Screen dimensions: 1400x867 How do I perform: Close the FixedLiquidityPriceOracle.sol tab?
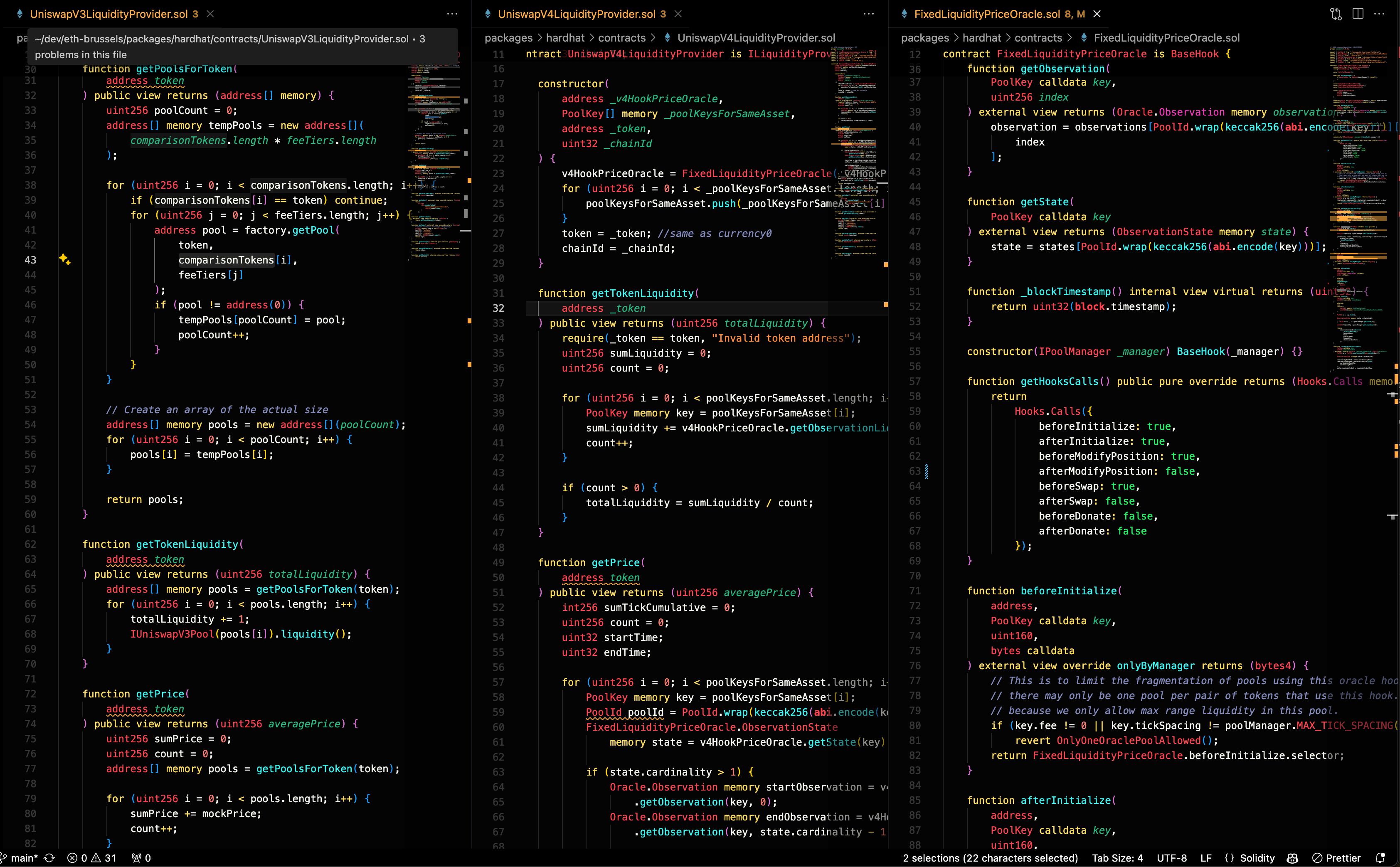(1097, 14)
